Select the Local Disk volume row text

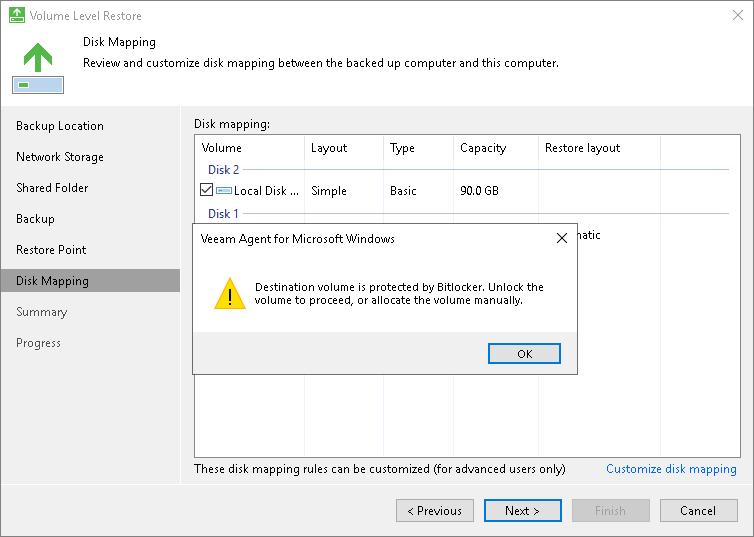click(x=266, y=191)
